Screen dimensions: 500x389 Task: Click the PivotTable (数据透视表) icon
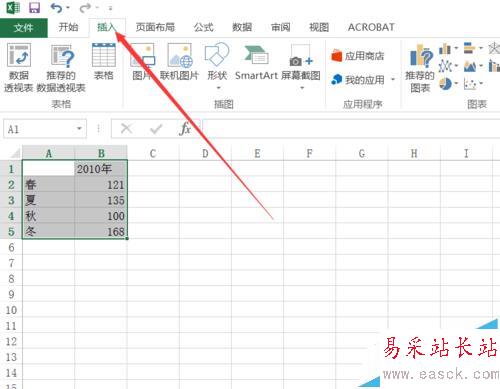coord(19,55)
